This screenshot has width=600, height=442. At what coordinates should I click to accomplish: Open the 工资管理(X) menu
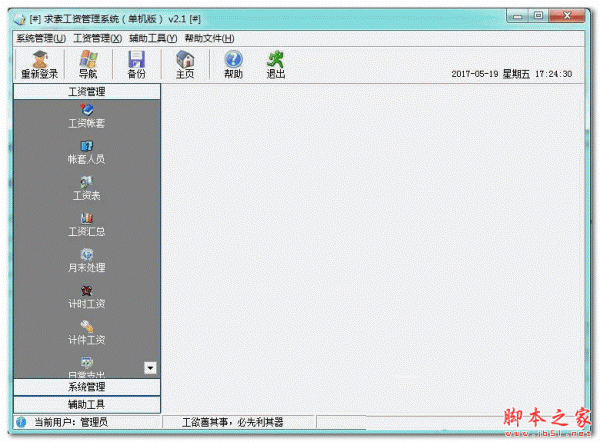click(98, 38)
